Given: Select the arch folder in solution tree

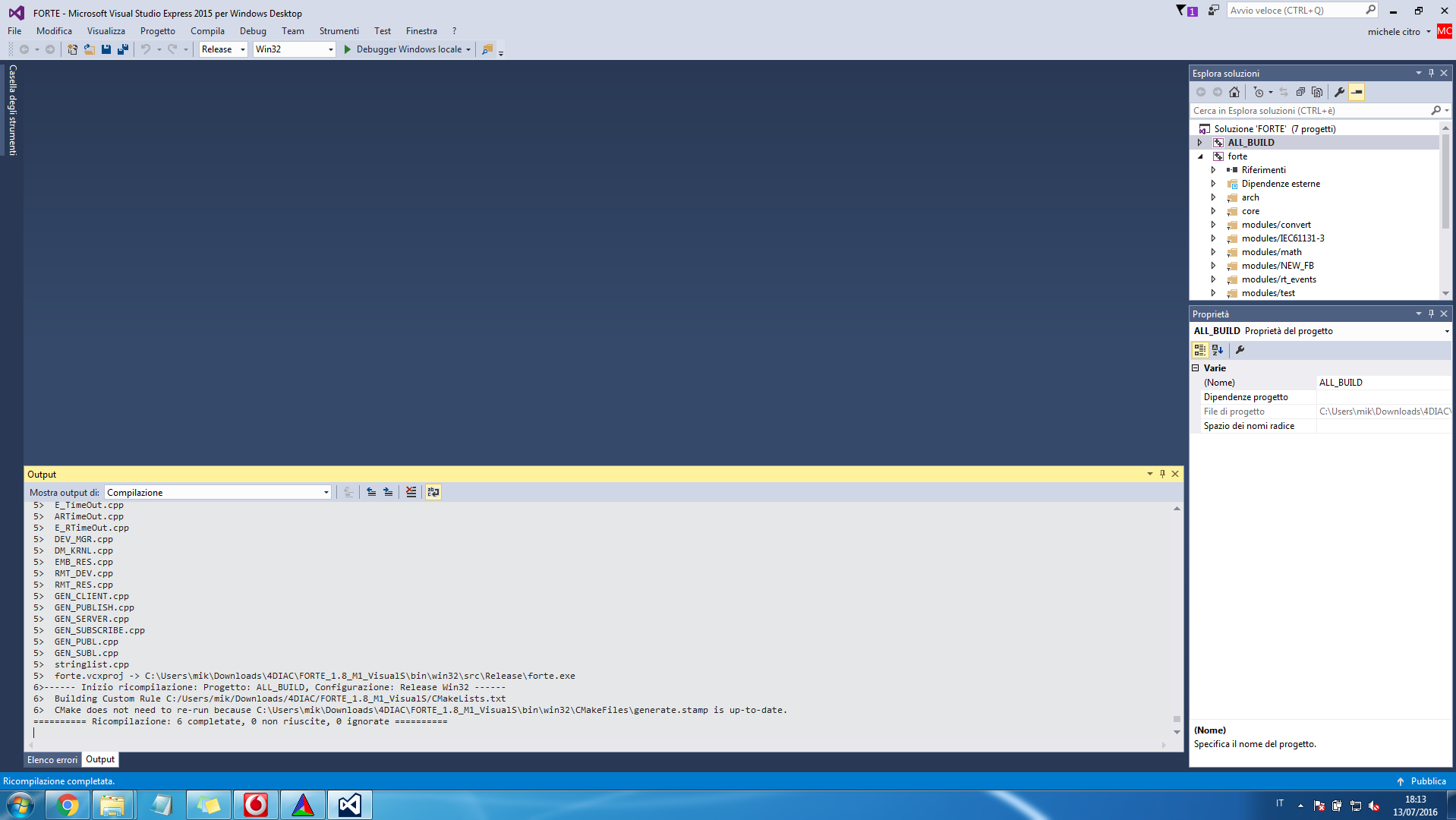Looking at the screenshot, I should pyautogui.click(x=1250, y=197).
